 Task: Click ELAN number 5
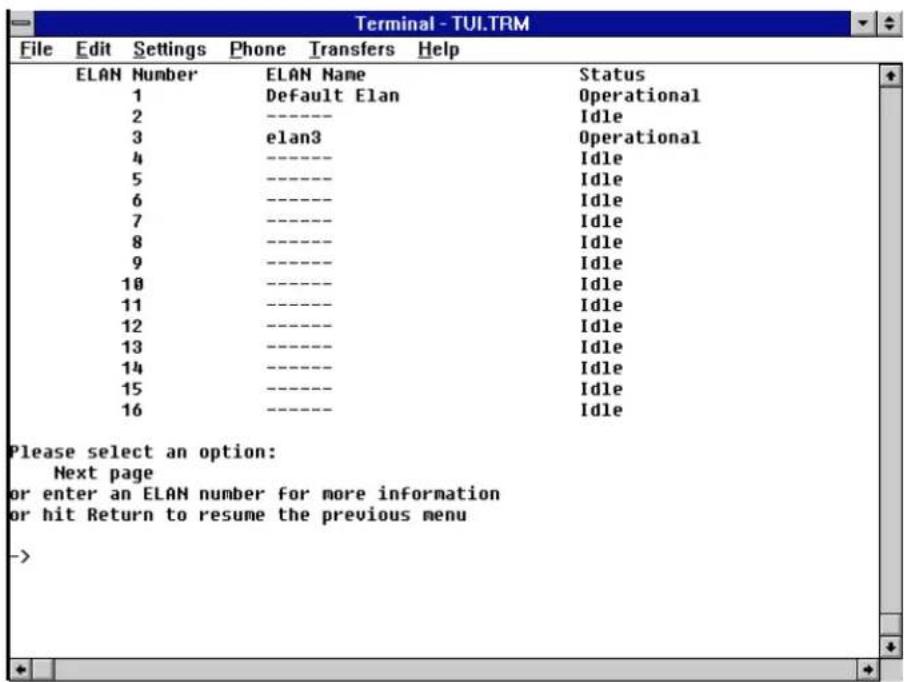click(x=137, y=180)
